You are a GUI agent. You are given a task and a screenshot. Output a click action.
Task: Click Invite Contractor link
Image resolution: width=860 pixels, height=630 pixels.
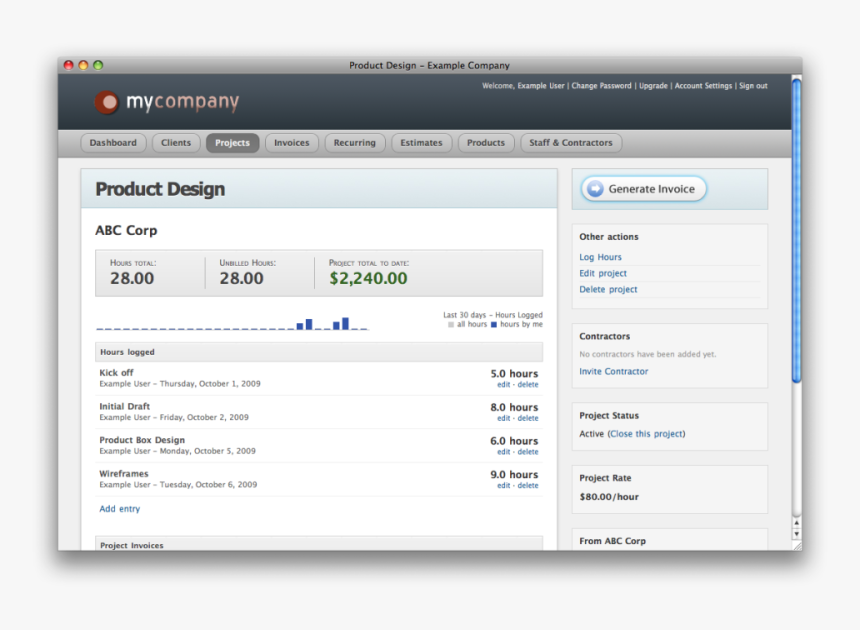(613, 371)
